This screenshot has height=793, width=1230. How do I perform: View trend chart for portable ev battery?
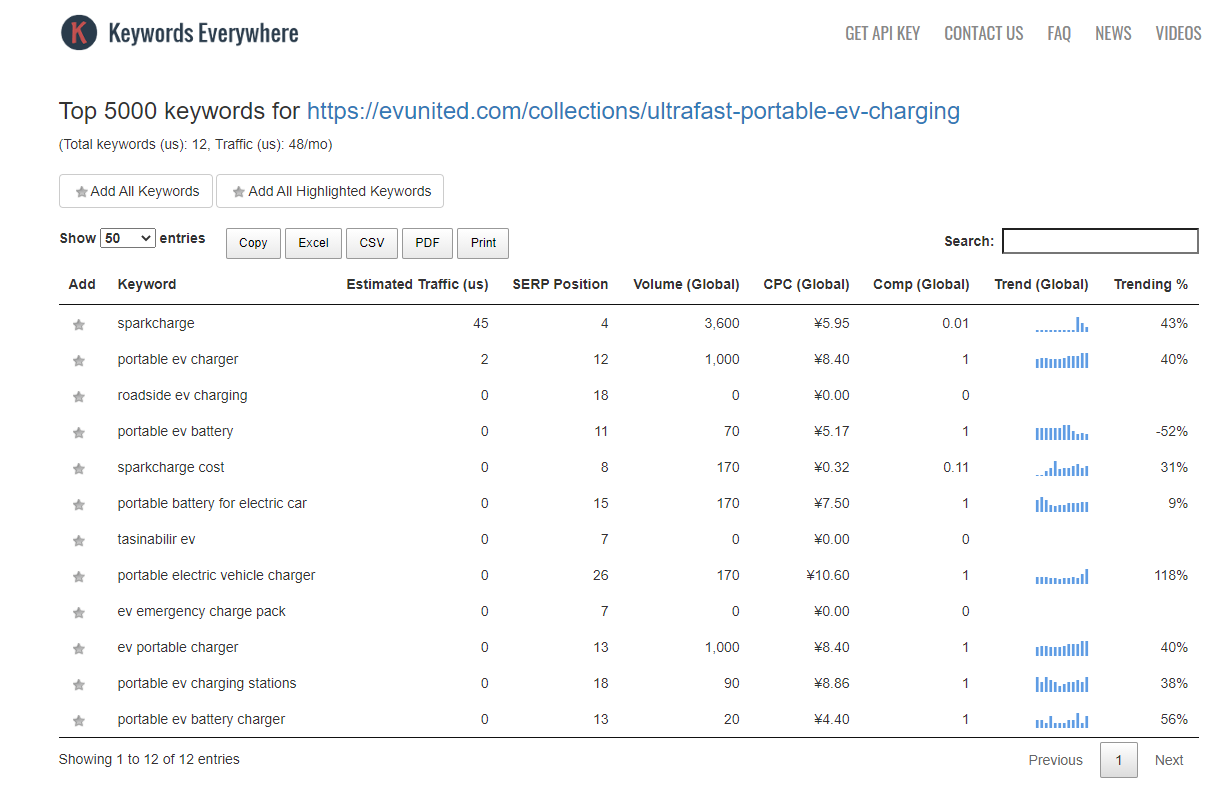[1062, 432]
